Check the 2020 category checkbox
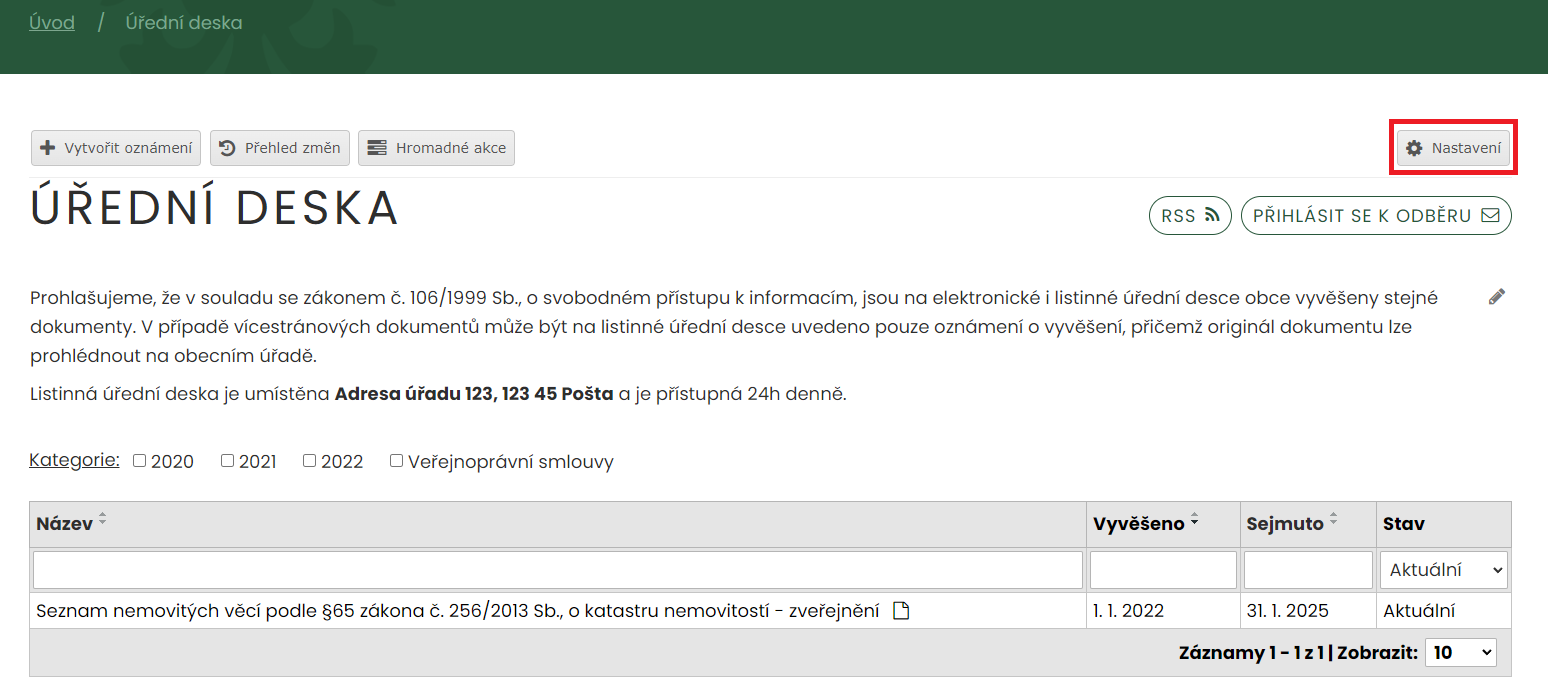The width and height of the screenshot is (1548, 689). tap(140, 461)
